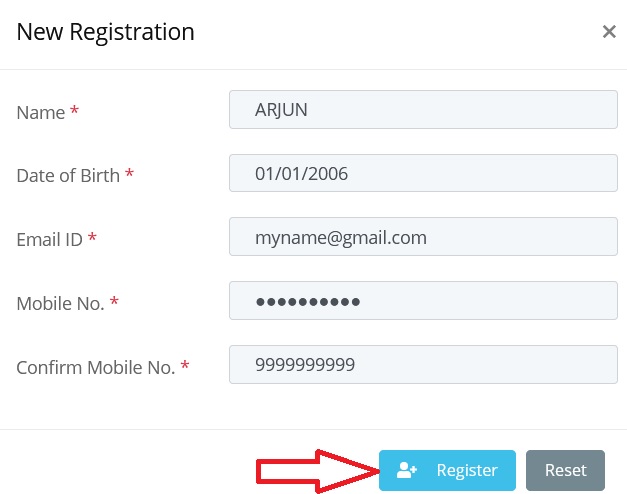Close the New Registration dialog

tap(609, 31)
